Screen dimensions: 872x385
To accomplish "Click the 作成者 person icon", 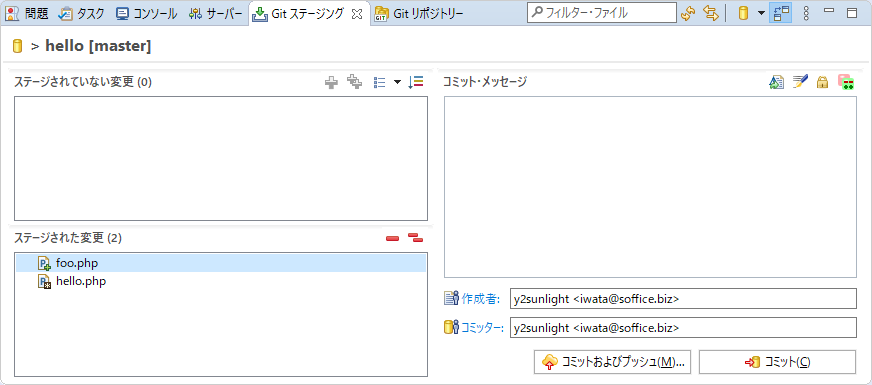I will point(451,299).
